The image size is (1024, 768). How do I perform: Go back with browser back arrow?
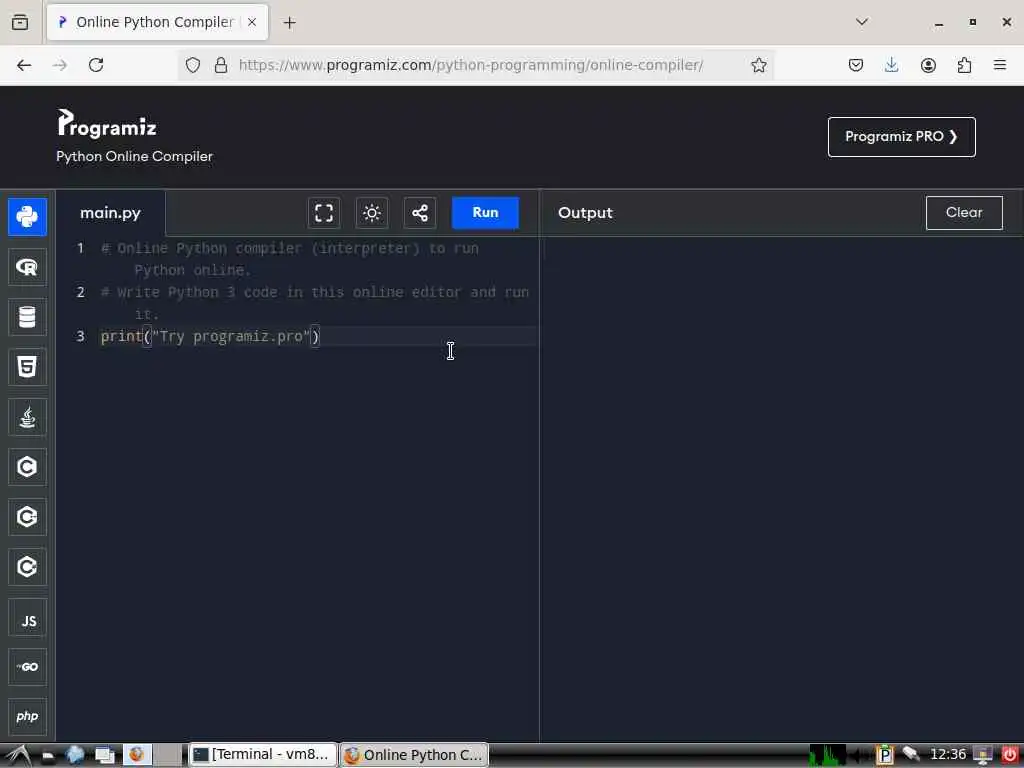pyautogui.click(x=24, y=65)
